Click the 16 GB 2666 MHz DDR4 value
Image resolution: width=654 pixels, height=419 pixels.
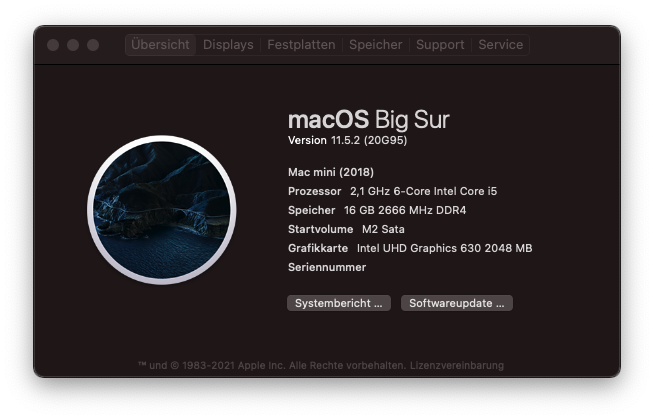pos(405,210)
